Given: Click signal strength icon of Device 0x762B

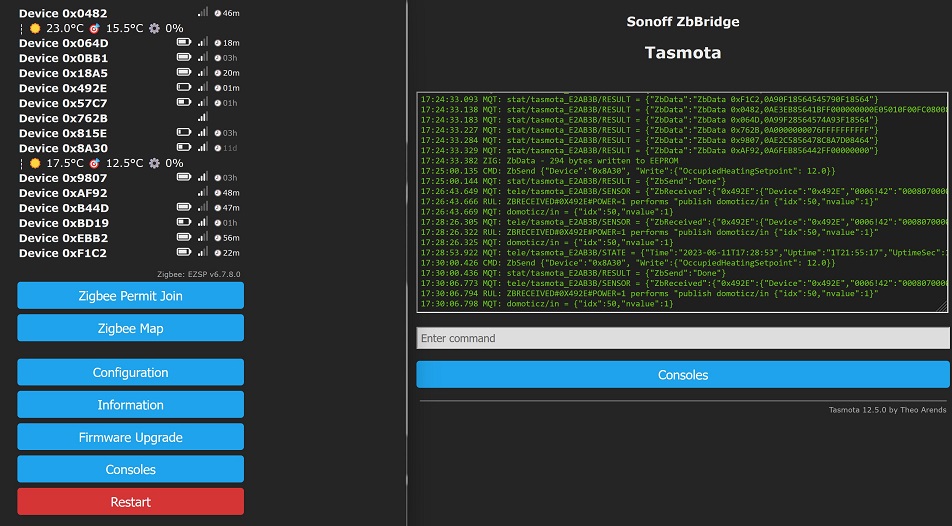Looking at the screenshot, I should (x=203, y=117).
